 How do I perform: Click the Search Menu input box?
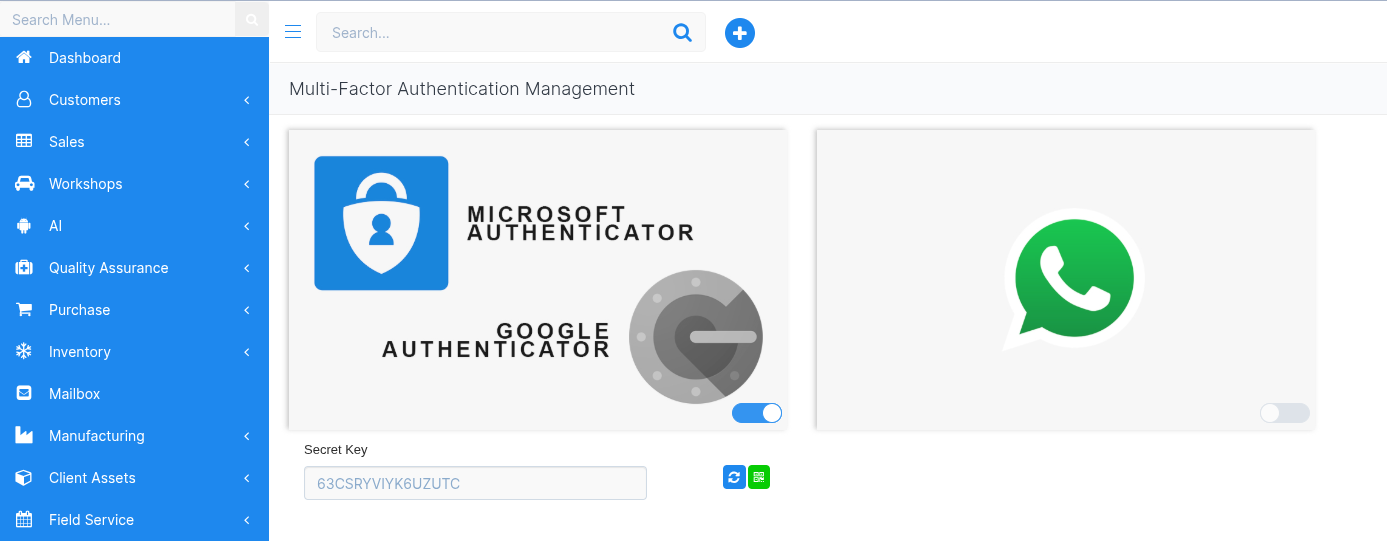pos(117,19)
